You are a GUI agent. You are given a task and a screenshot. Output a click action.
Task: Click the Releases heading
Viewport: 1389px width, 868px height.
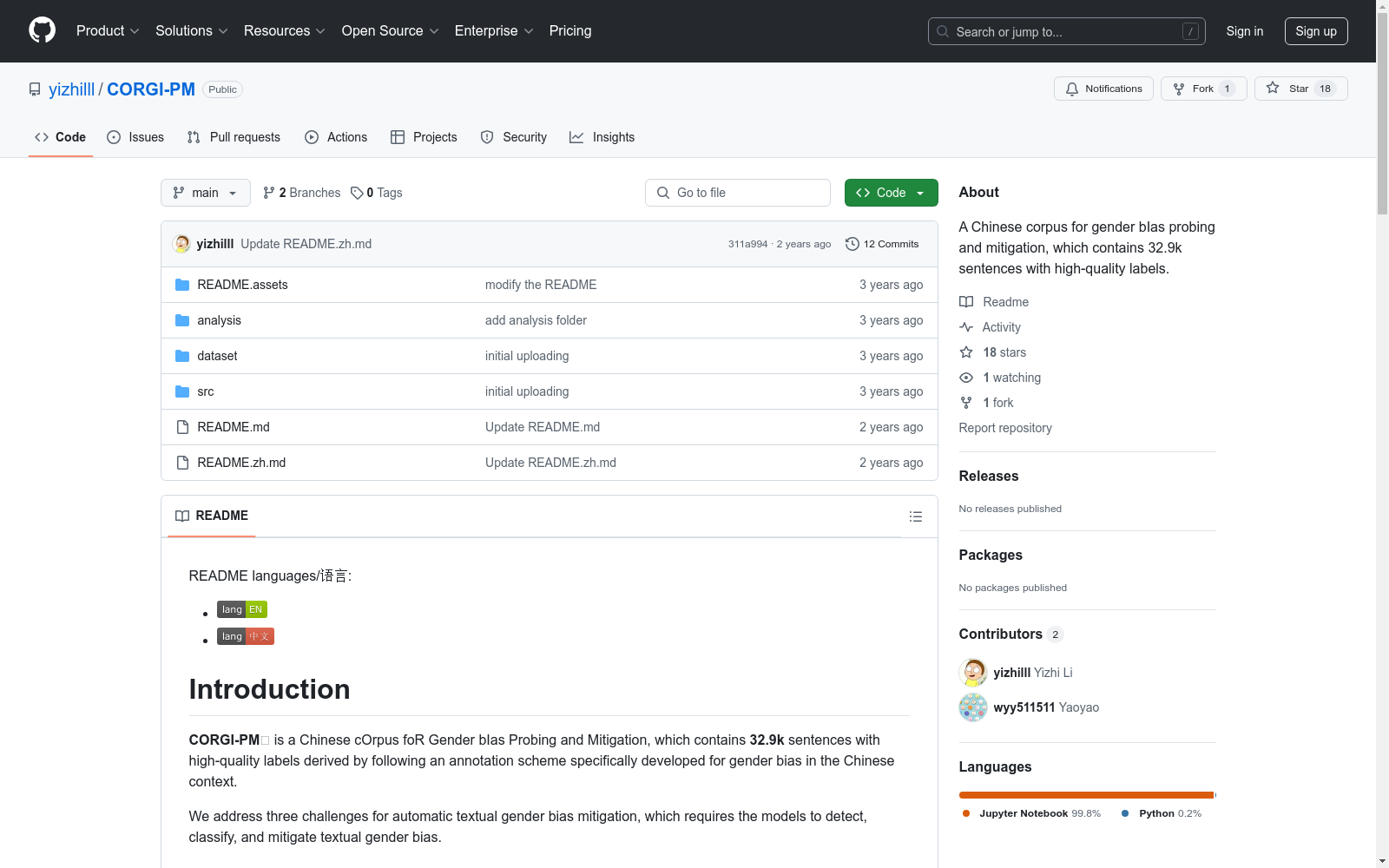(989, 476)
